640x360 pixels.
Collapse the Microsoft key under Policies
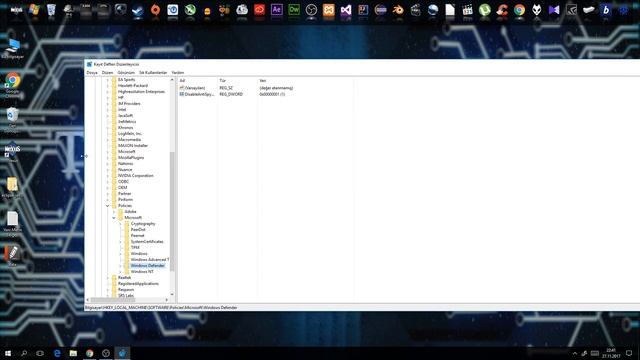coord(114,218)
